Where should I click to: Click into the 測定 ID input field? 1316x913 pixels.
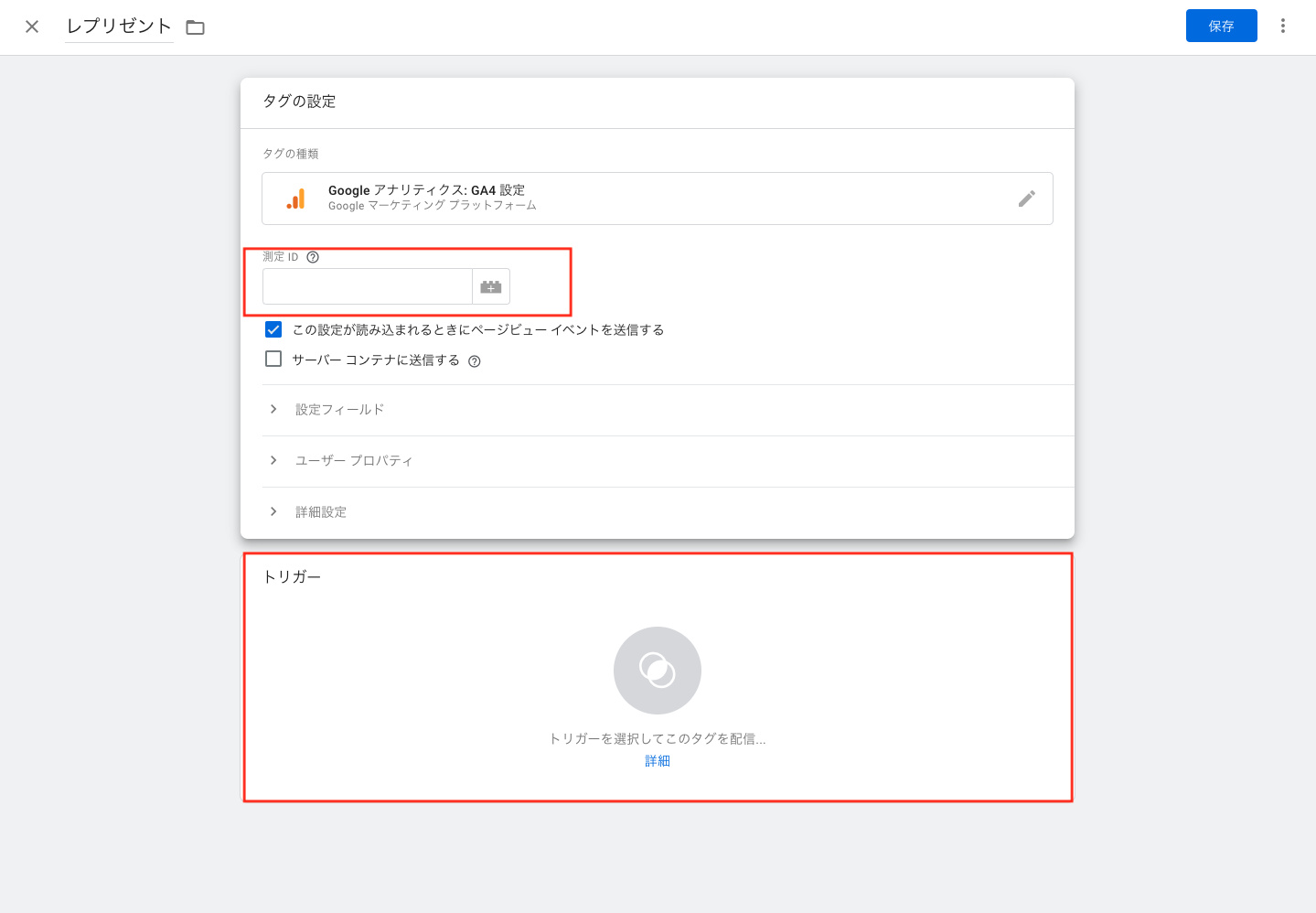click(x=367, y=287)
